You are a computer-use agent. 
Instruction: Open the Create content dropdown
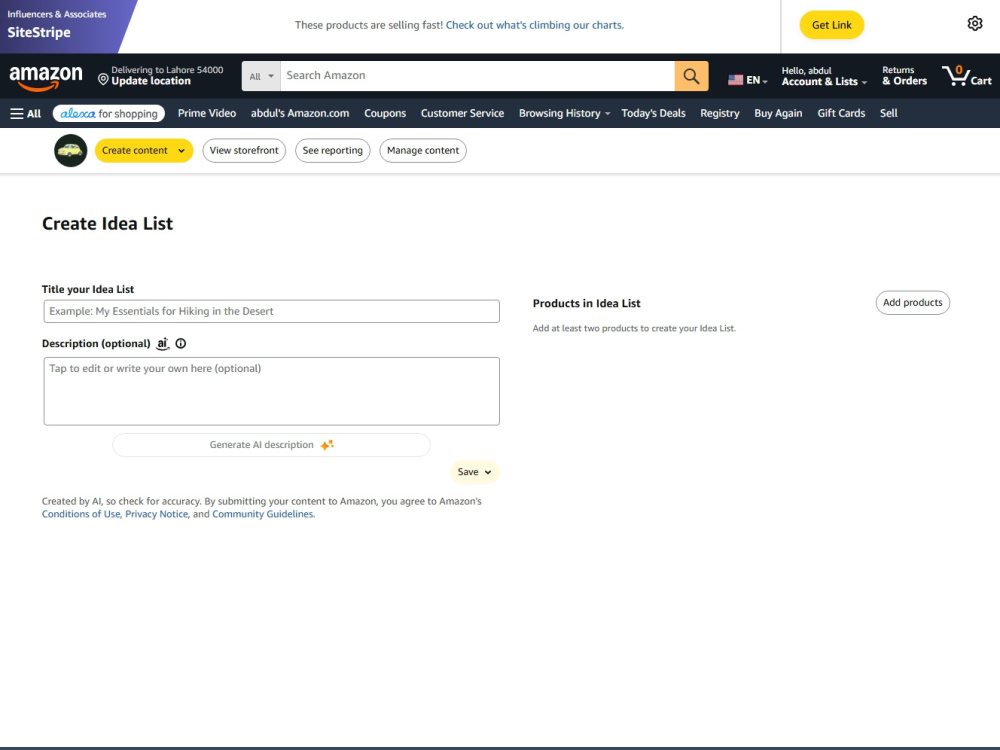tap(143, 151)
